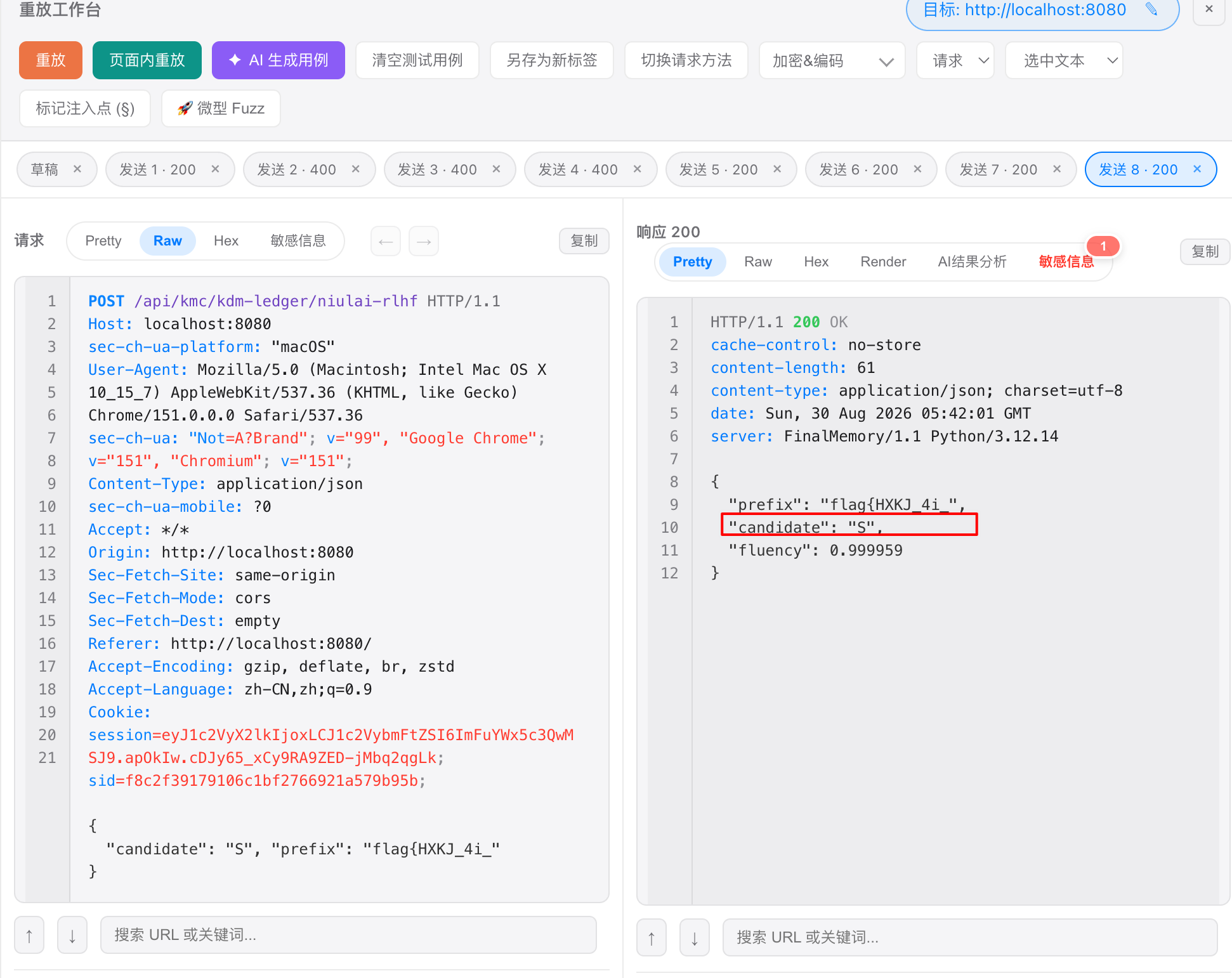1232x978 pixels.
Task: Click 清空测试用例 button
Action: 417,60
